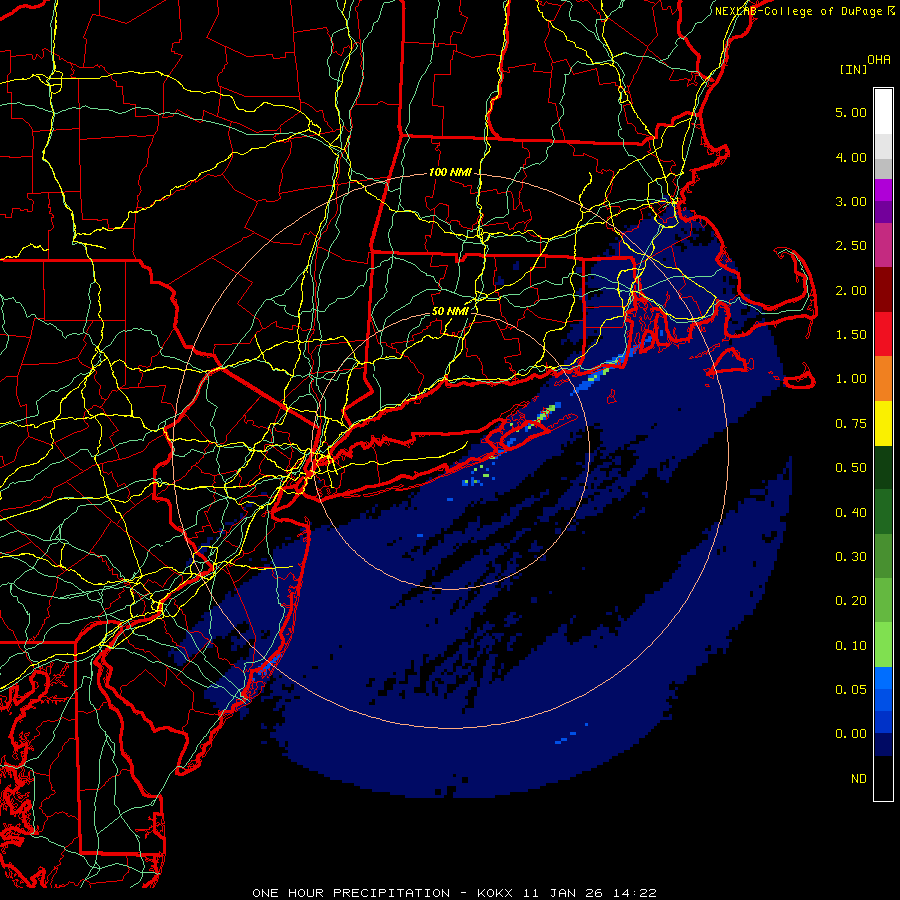The image size is (900, 900).
Task: Click the 0.40 legend value label
Action: tap(851, 513)
